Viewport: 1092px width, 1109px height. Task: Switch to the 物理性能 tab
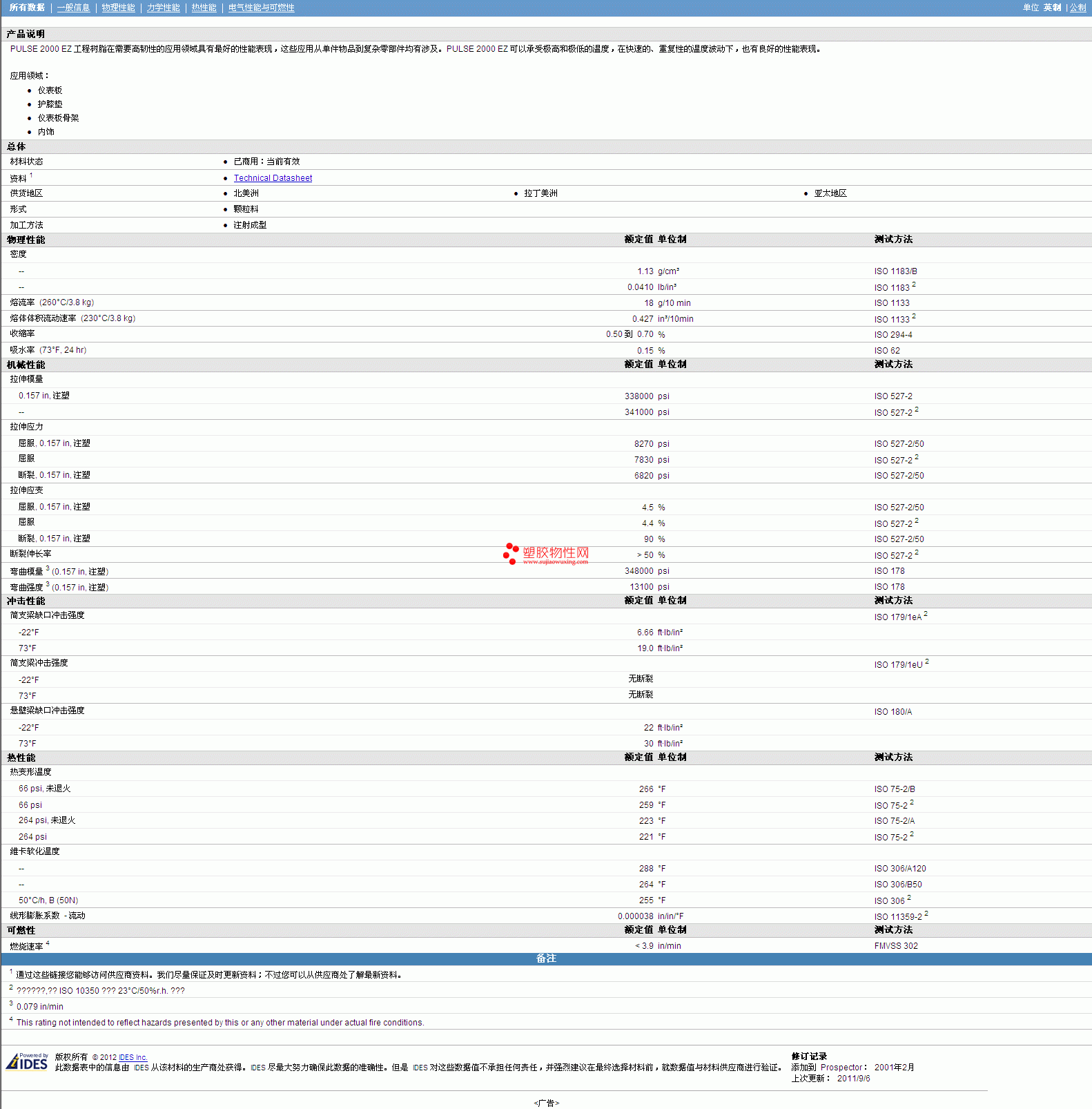click(x=118, y=8)
